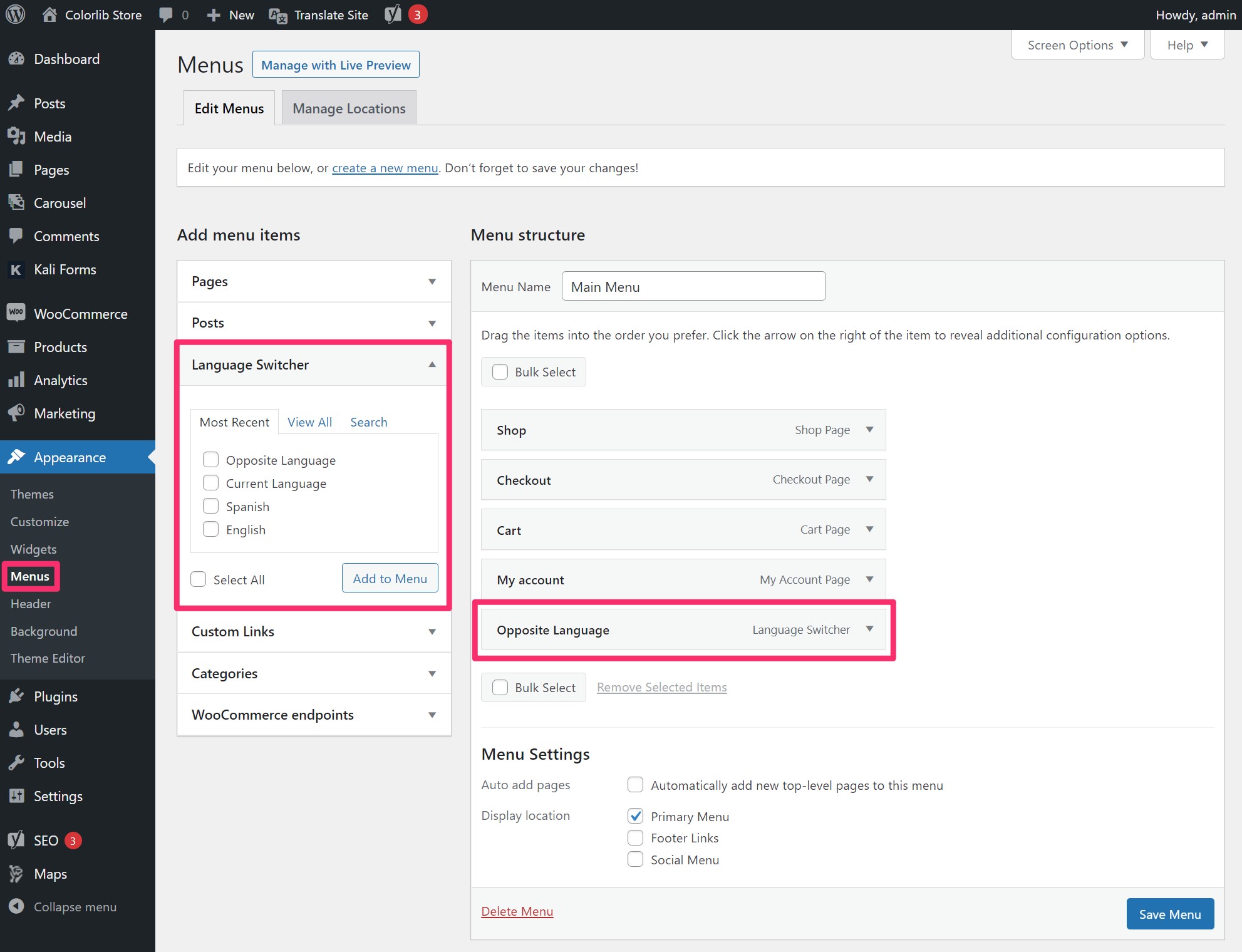This screenshot has height=952, width=1242.
Task: Tick the Select All checkbox
Action: pos(199,579)
